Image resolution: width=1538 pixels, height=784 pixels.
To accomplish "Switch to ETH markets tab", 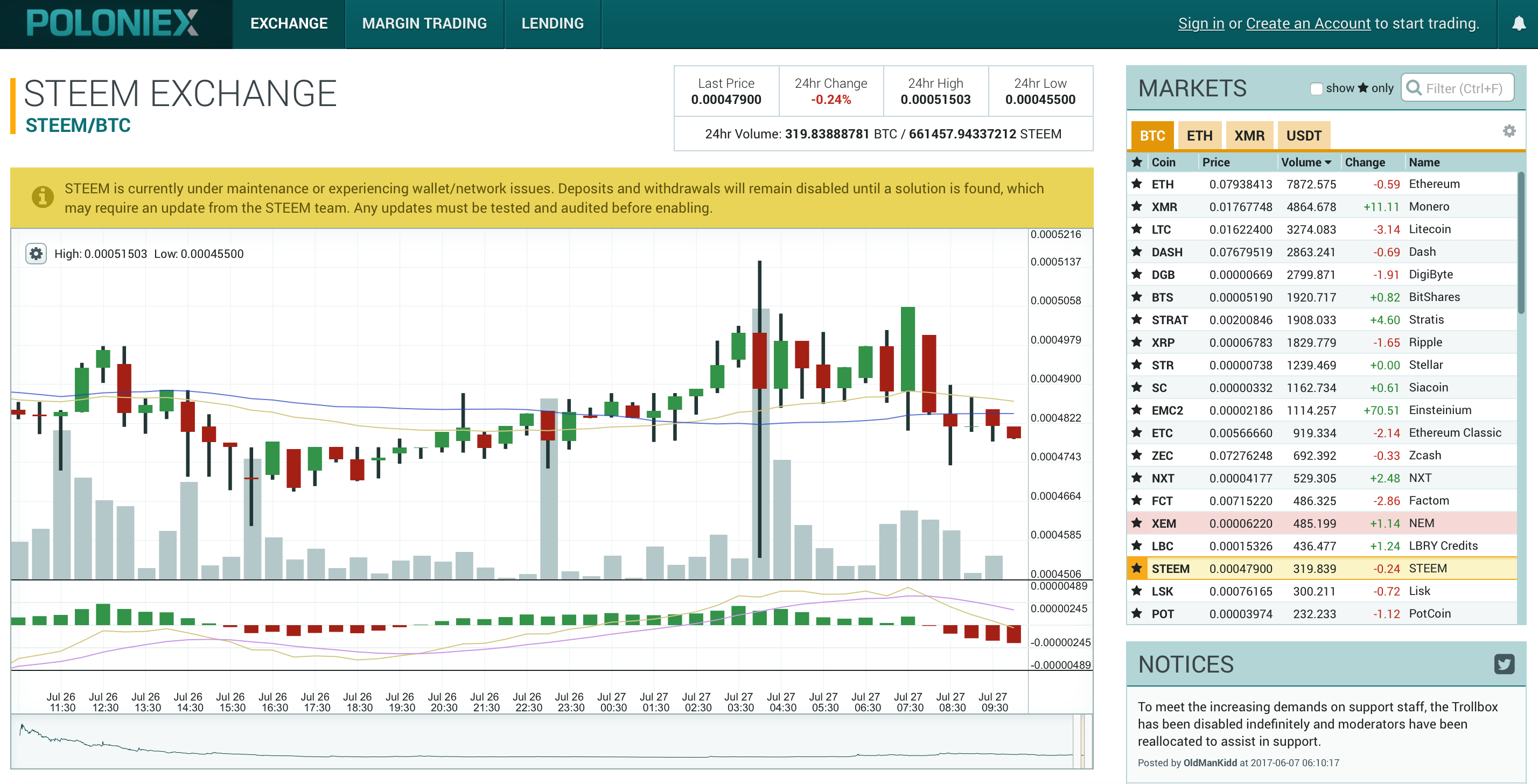I will (x=1199, y=136).
